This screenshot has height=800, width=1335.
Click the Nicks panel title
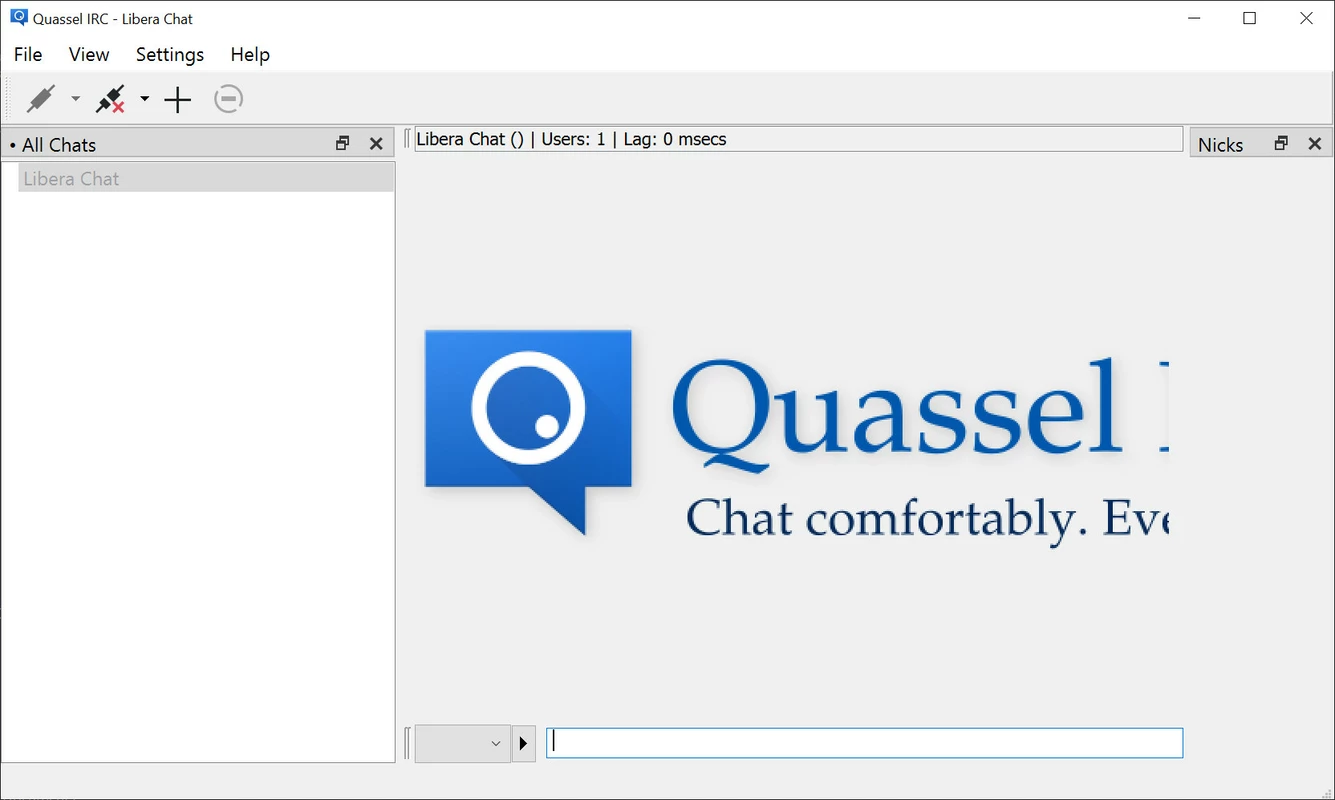click(x=1221, y=145)
